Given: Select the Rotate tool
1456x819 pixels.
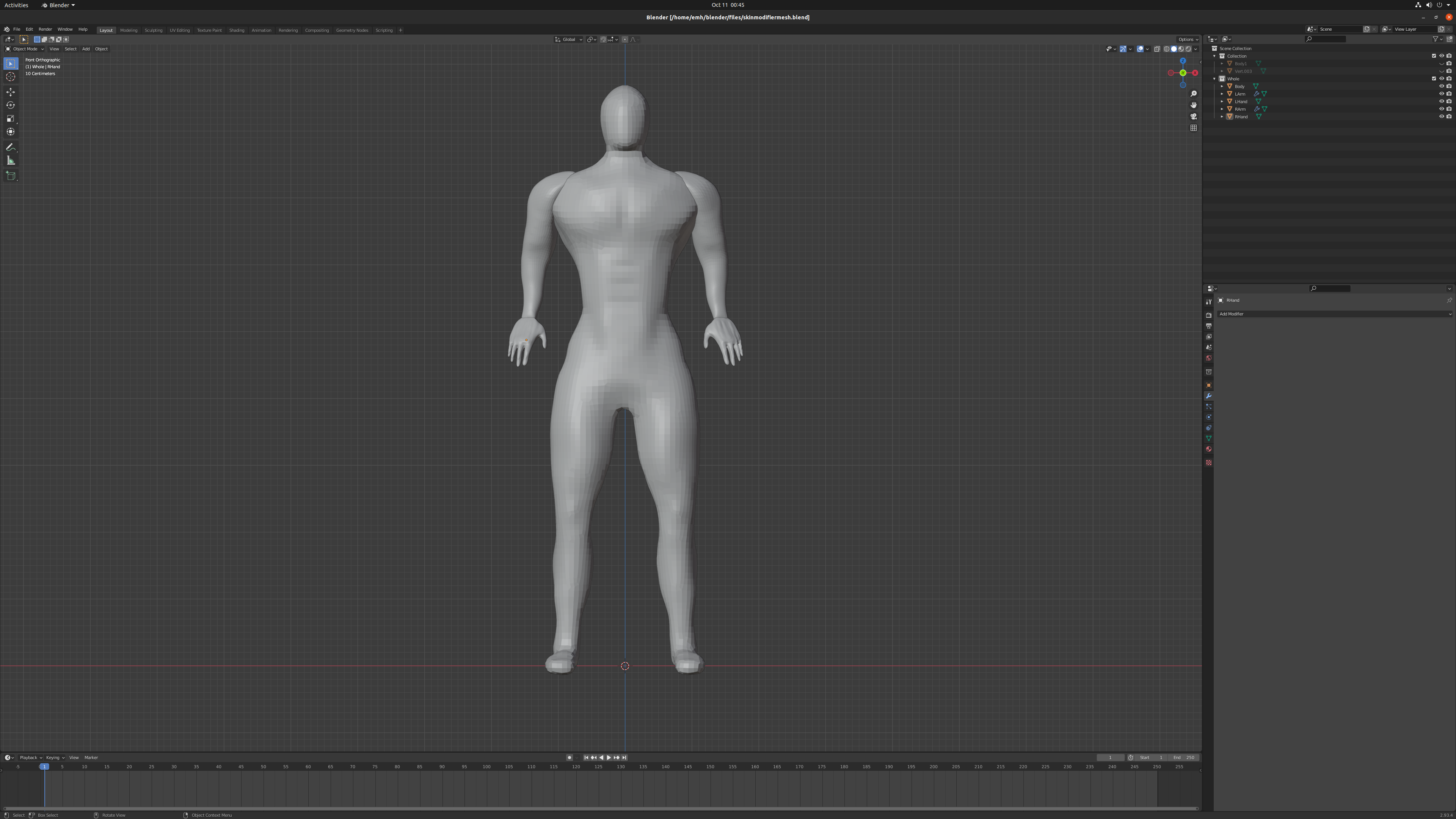Looking at the screenshot, I should 11,105.
